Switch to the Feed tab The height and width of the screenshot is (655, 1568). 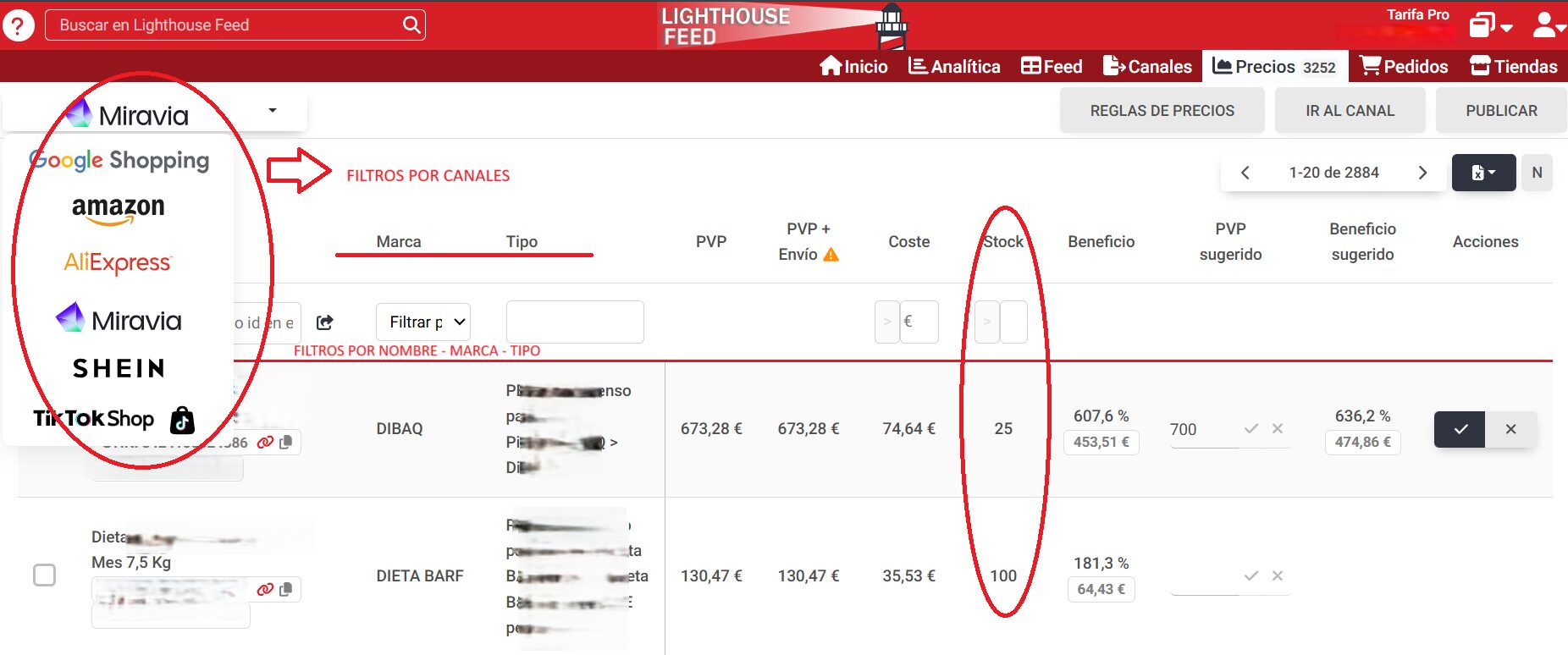[x=1052, y=66]
